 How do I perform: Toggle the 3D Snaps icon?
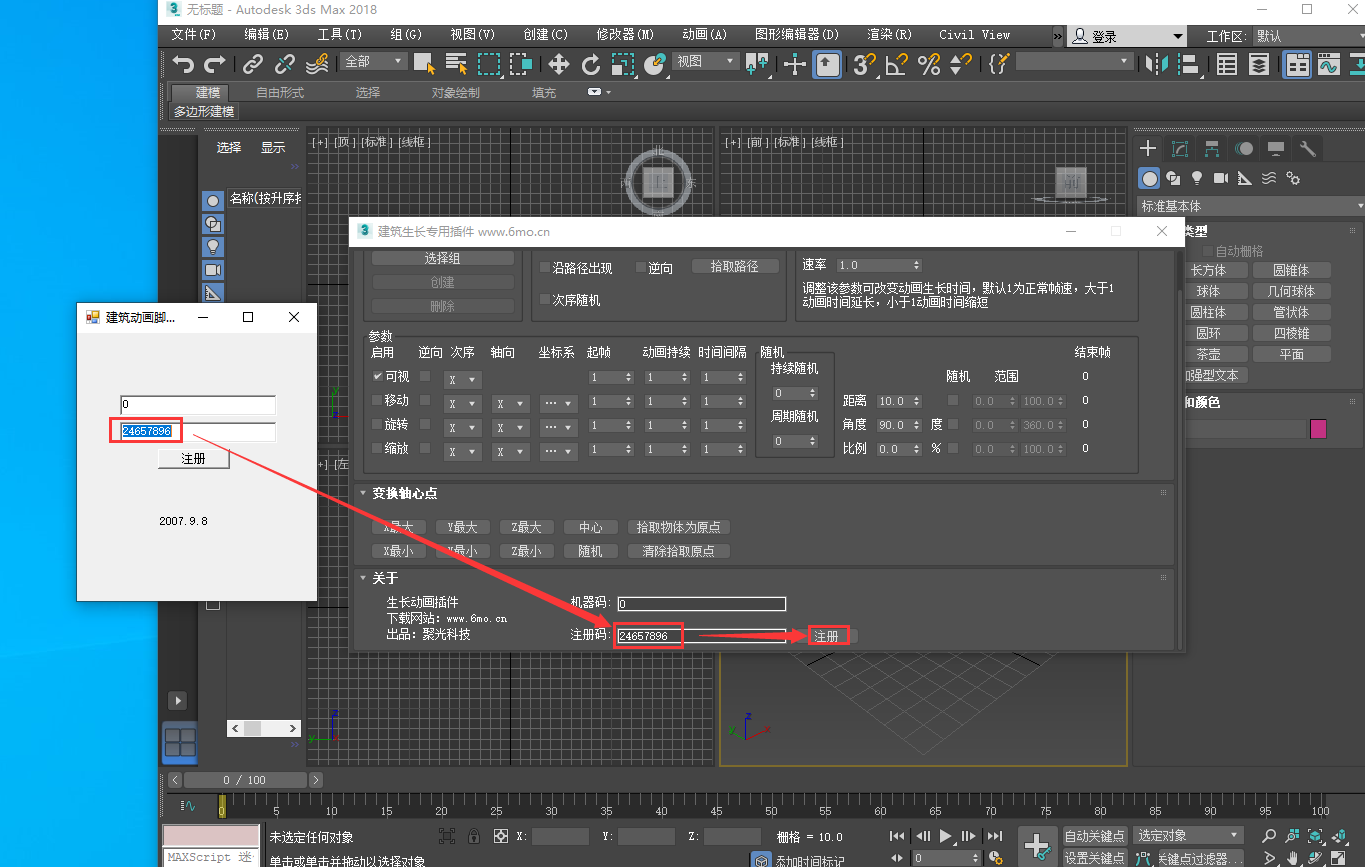864,64
